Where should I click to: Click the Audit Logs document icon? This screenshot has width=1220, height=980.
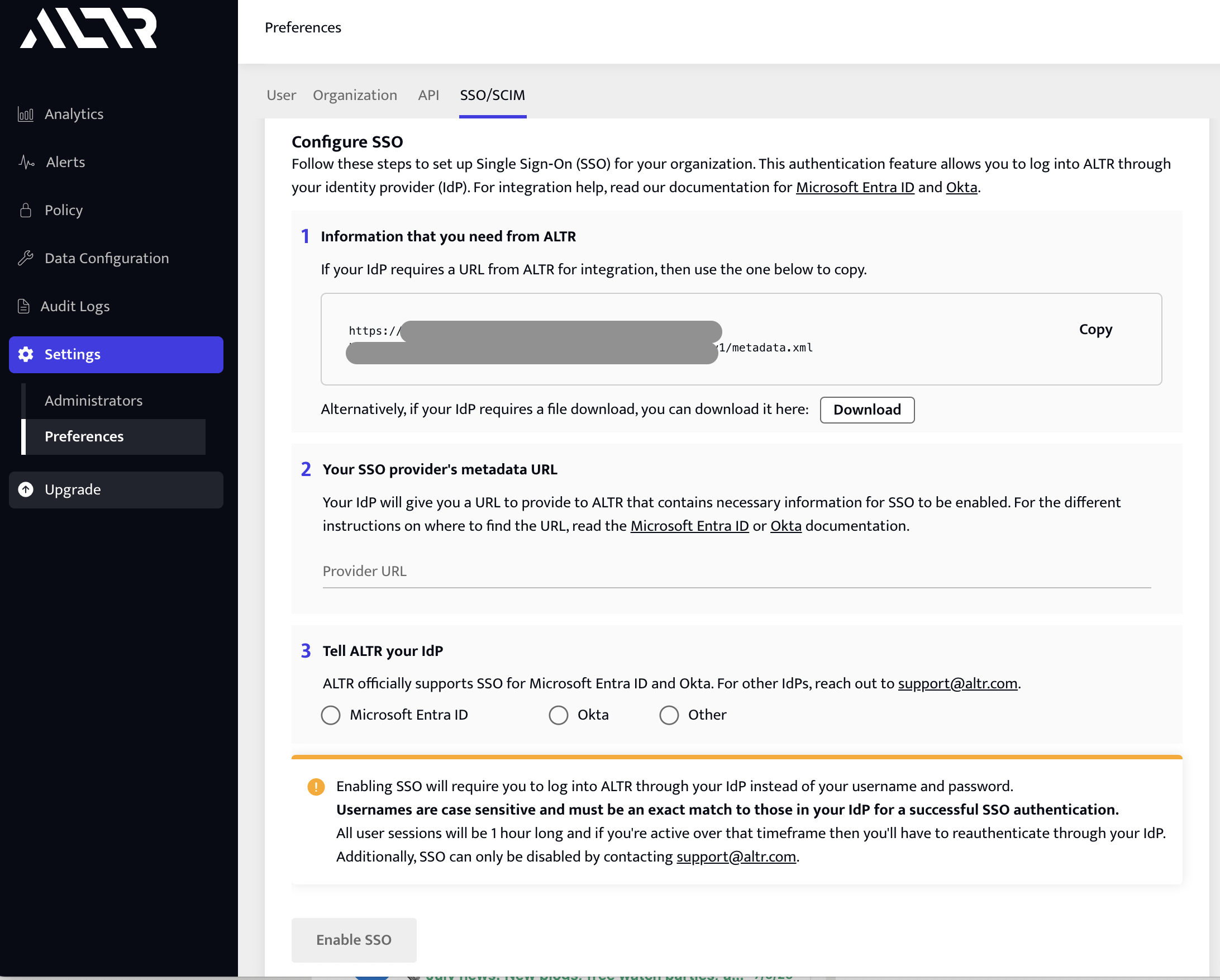pos(24,307)
